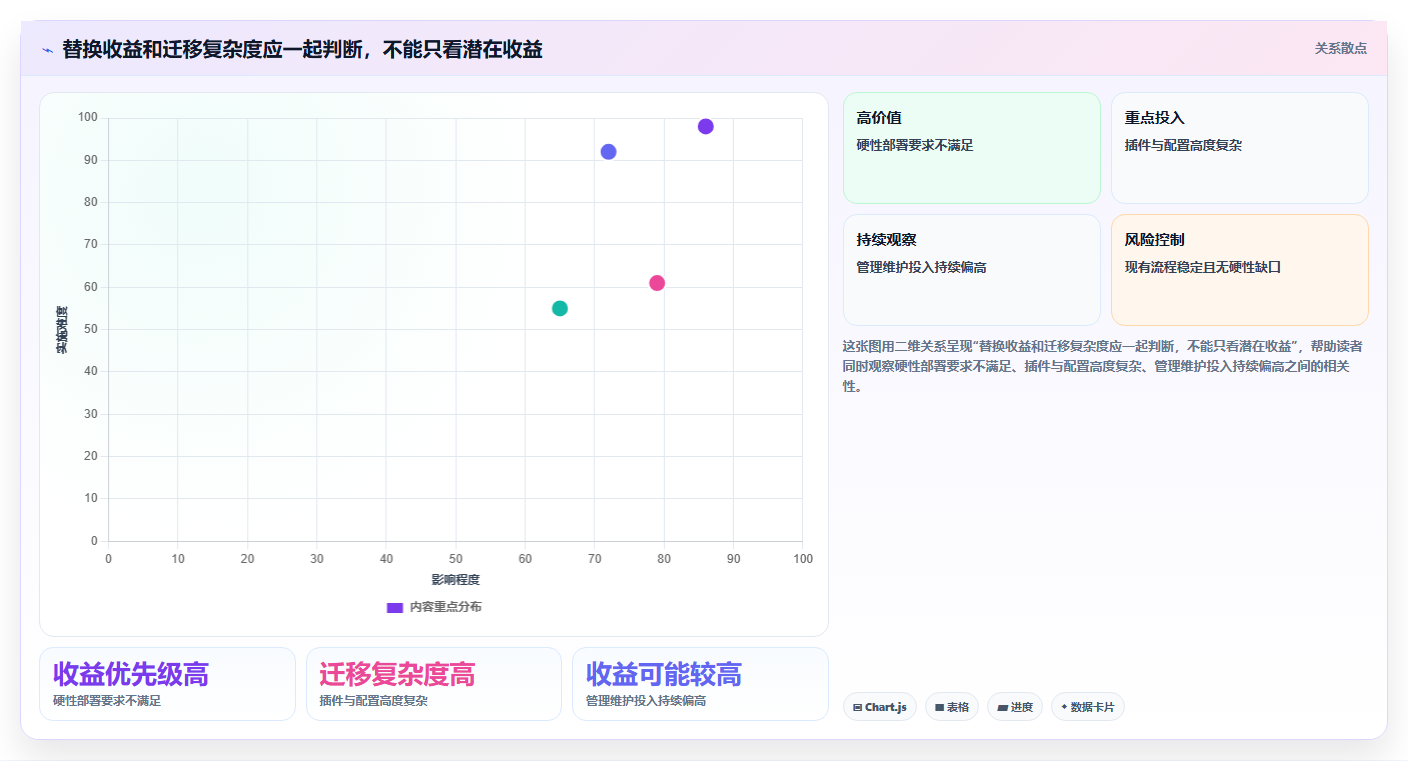Select the 表格 chip
This screenshot has width=1408, height=761.
click(952, 707)
